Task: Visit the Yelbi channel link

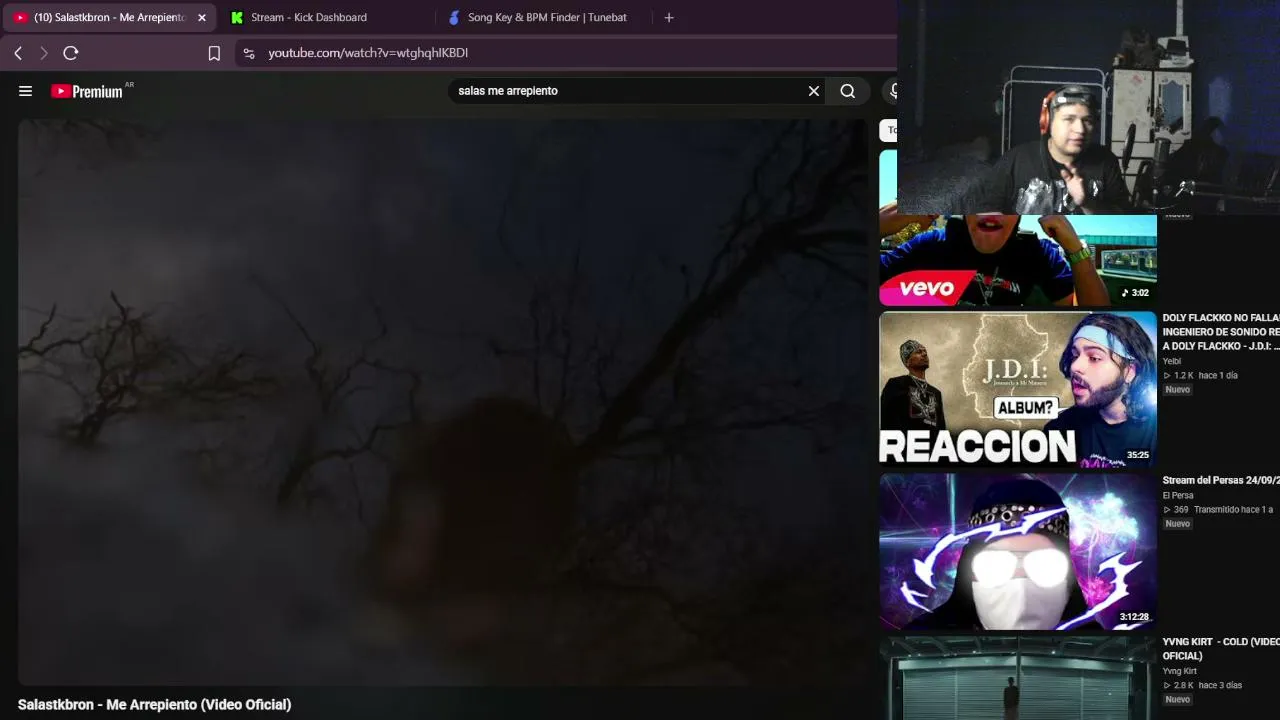Action: pos(1172,361)
